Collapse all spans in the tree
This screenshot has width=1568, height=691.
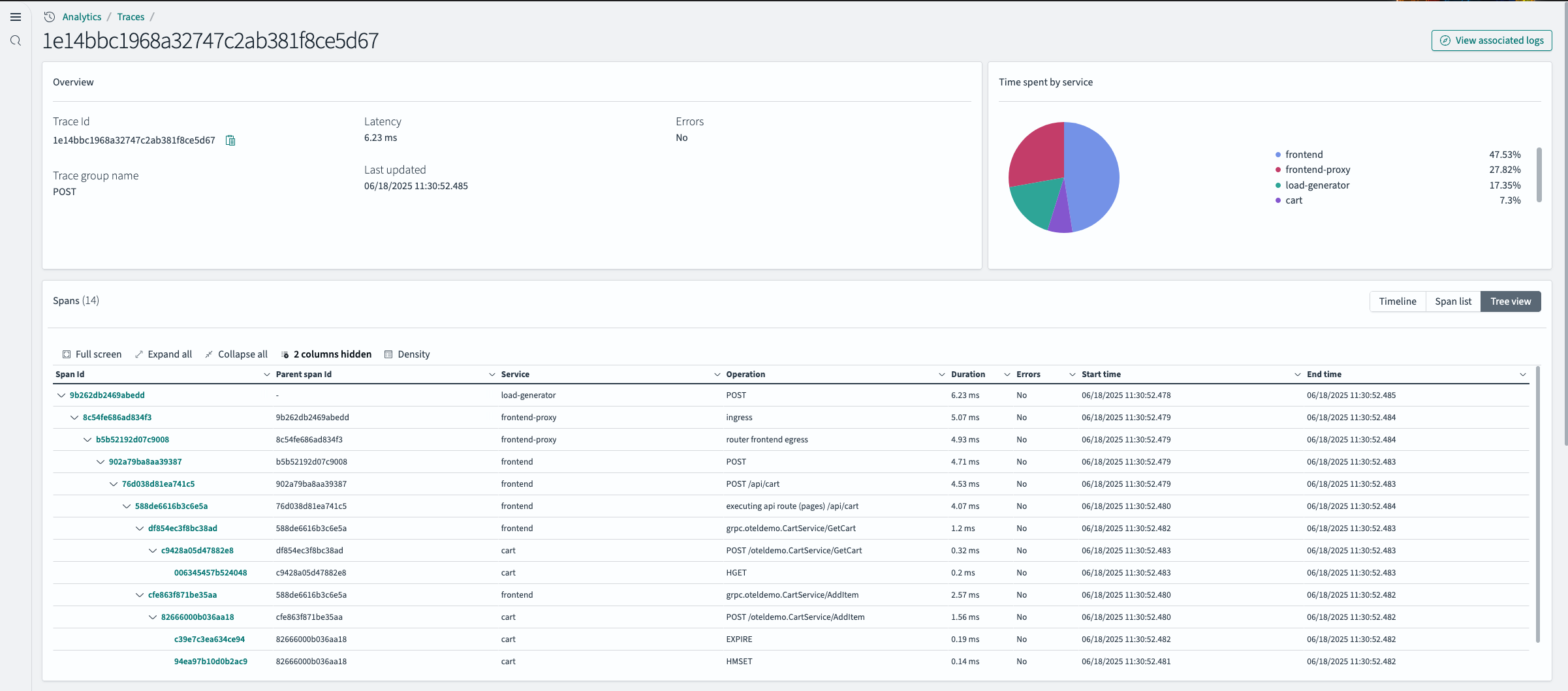tap(236, 354)
